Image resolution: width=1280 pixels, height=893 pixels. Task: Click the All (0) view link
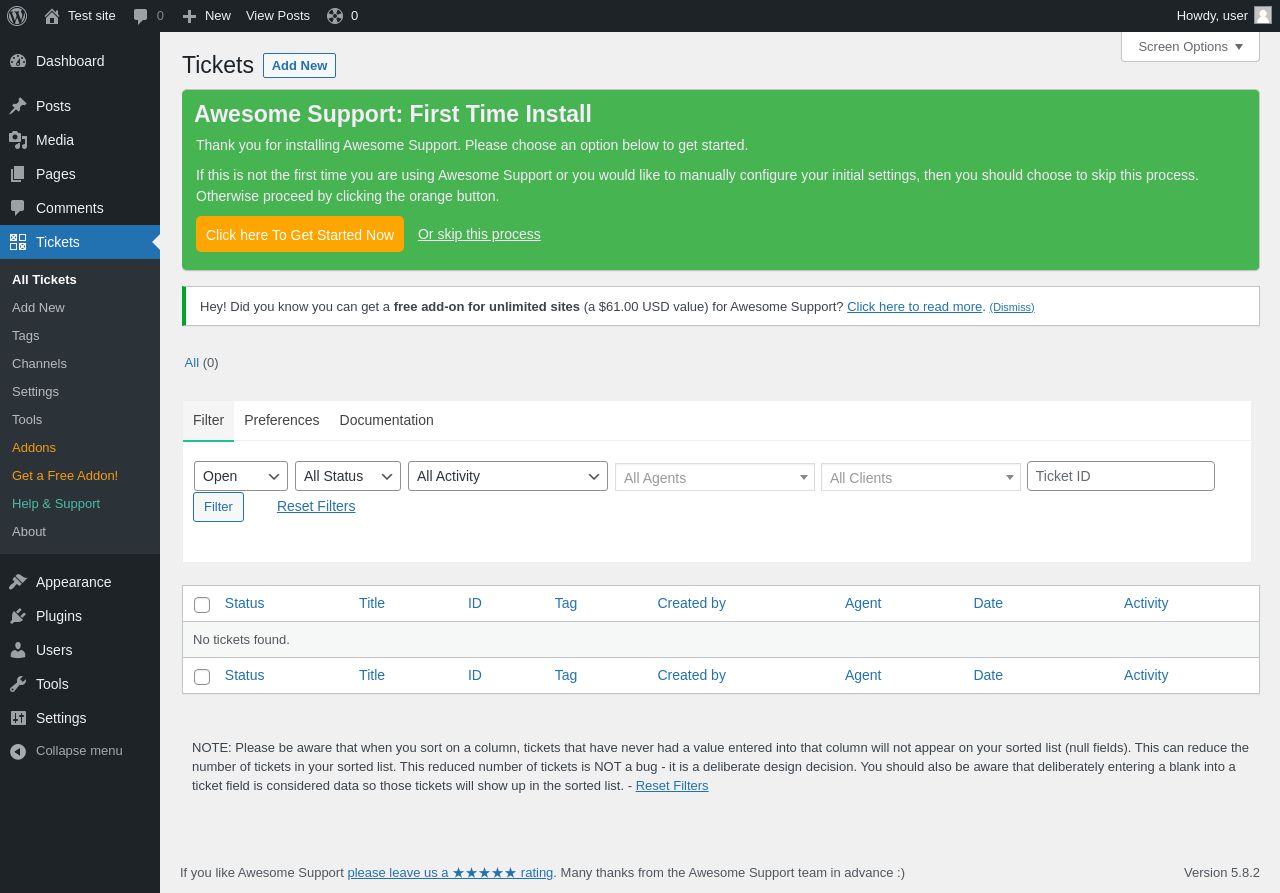click(x=201, y=362)
